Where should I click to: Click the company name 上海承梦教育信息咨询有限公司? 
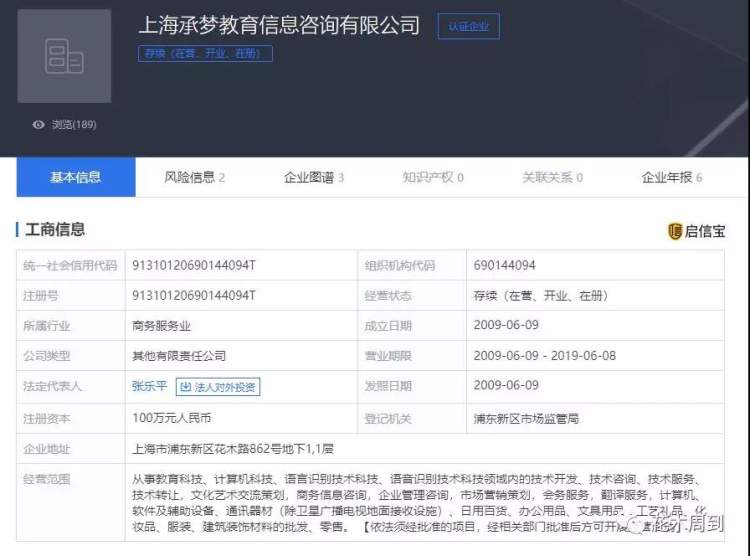(x=278, y=26)
